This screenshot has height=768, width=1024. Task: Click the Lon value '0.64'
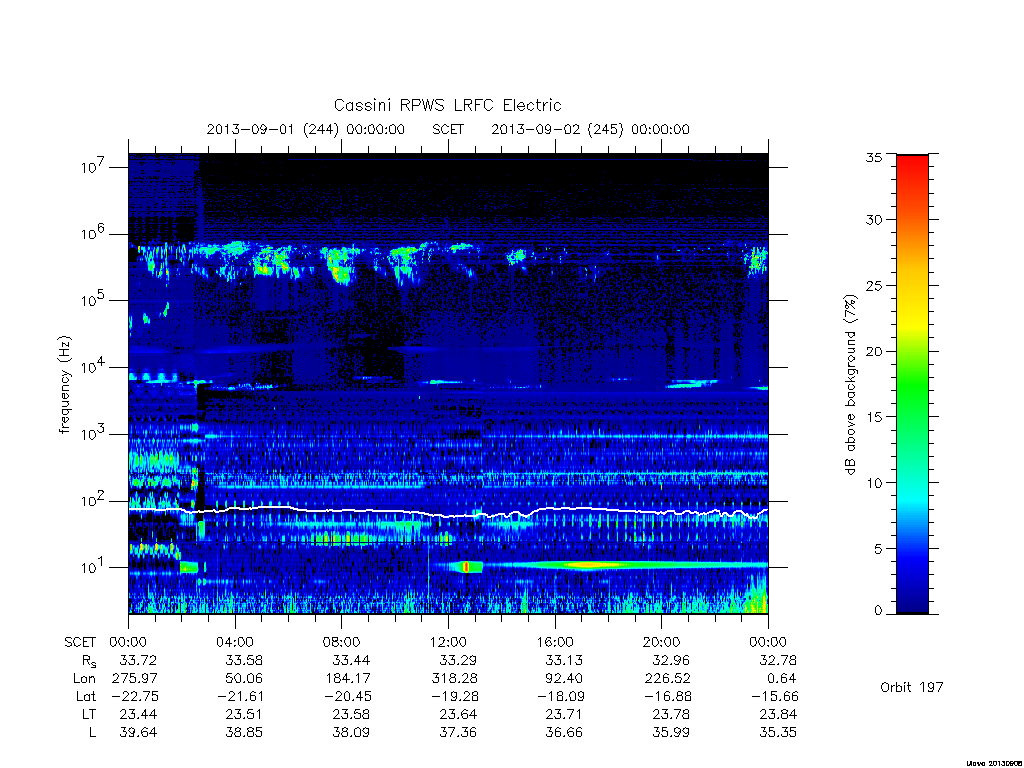coord(782,679)
